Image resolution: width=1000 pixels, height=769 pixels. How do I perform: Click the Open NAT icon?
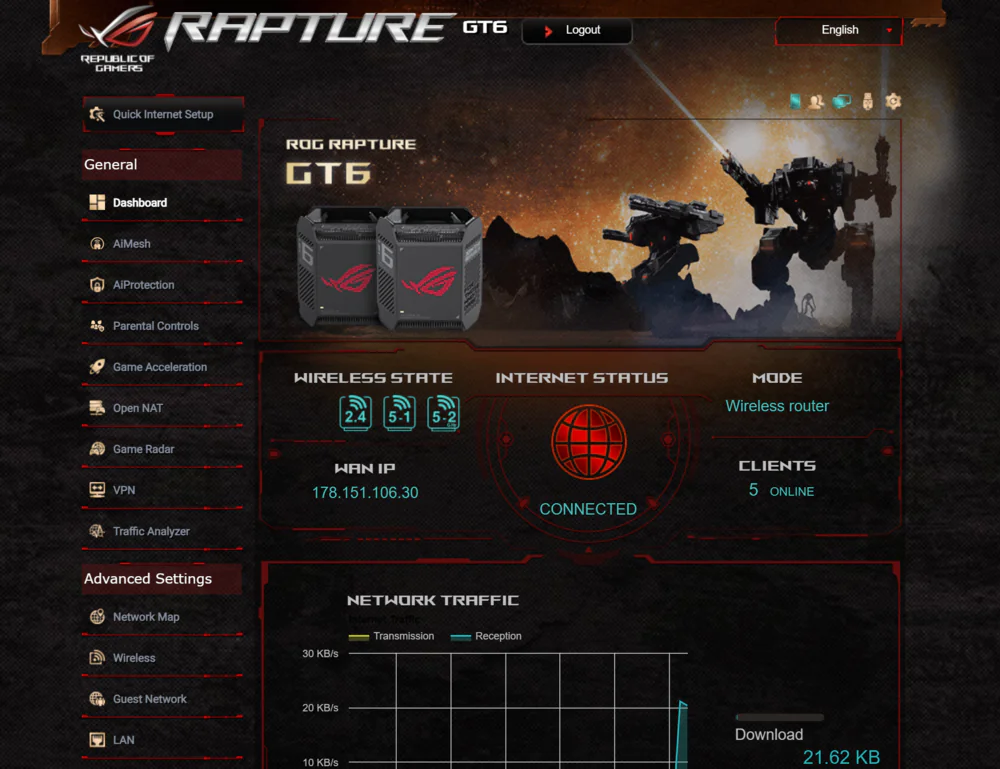pyautogui.click(x=97, y=407)
